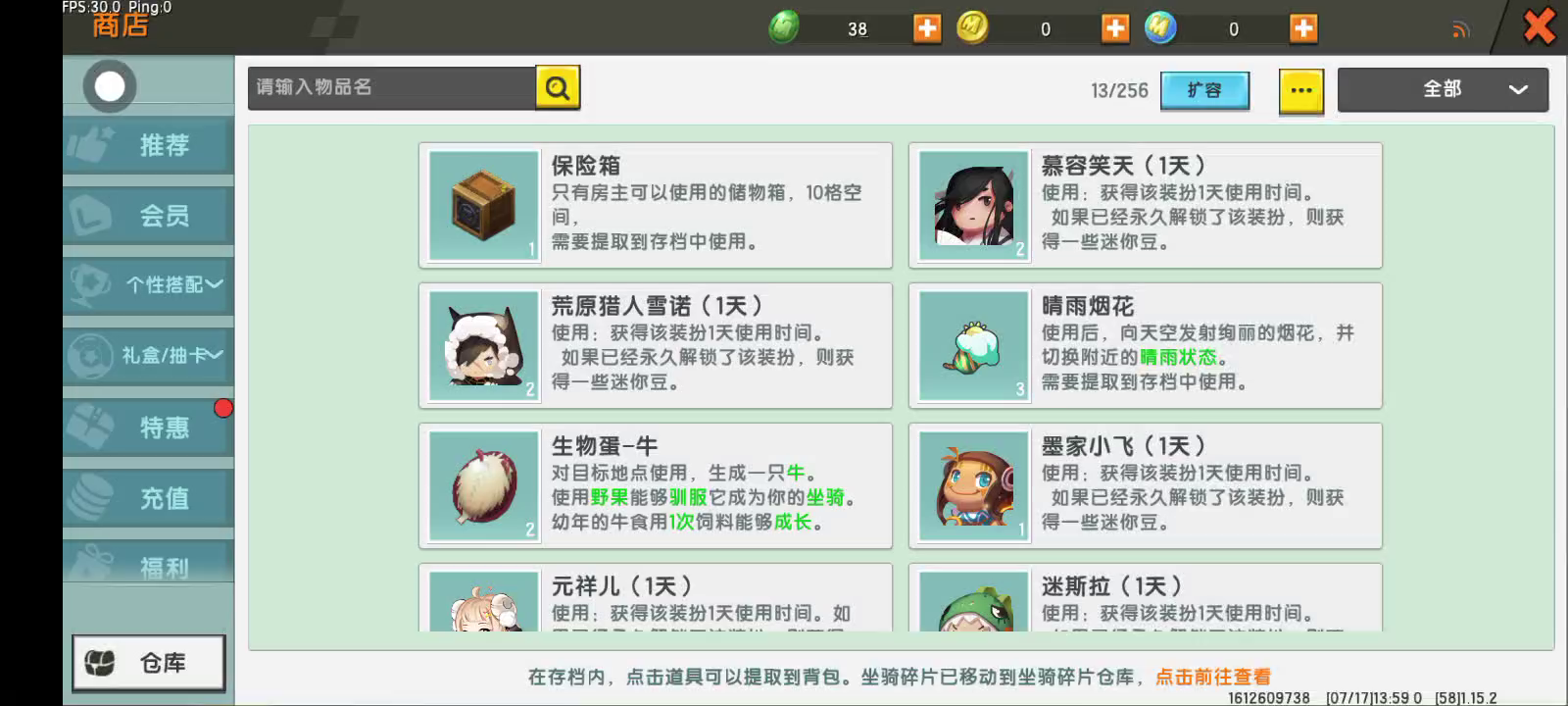Focus the item name search field
Viewport: 1568px width, 706px height.
tap(392, 87)
